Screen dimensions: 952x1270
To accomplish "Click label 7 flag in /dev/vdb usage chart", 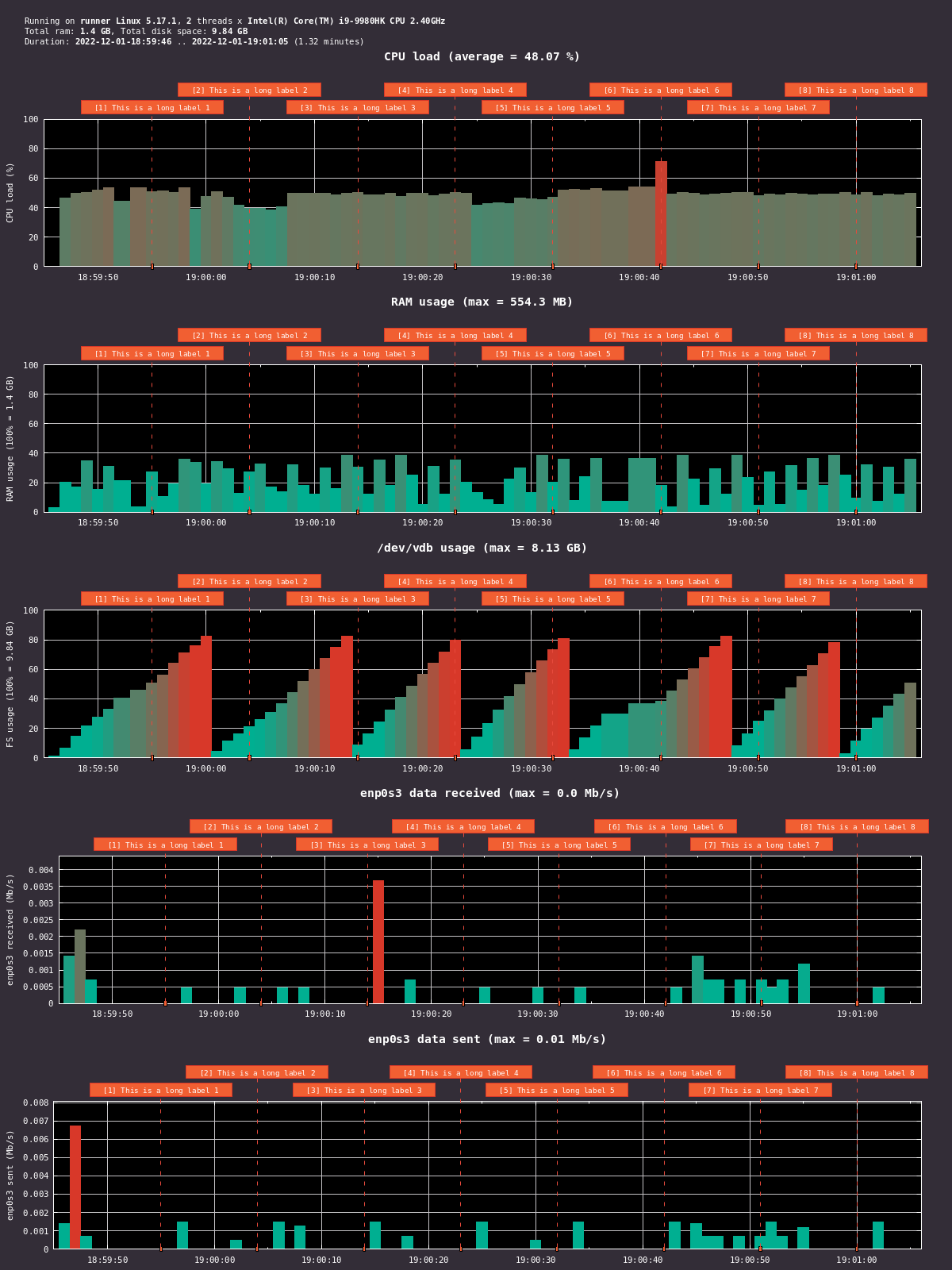I will click(x=758, y=599).
